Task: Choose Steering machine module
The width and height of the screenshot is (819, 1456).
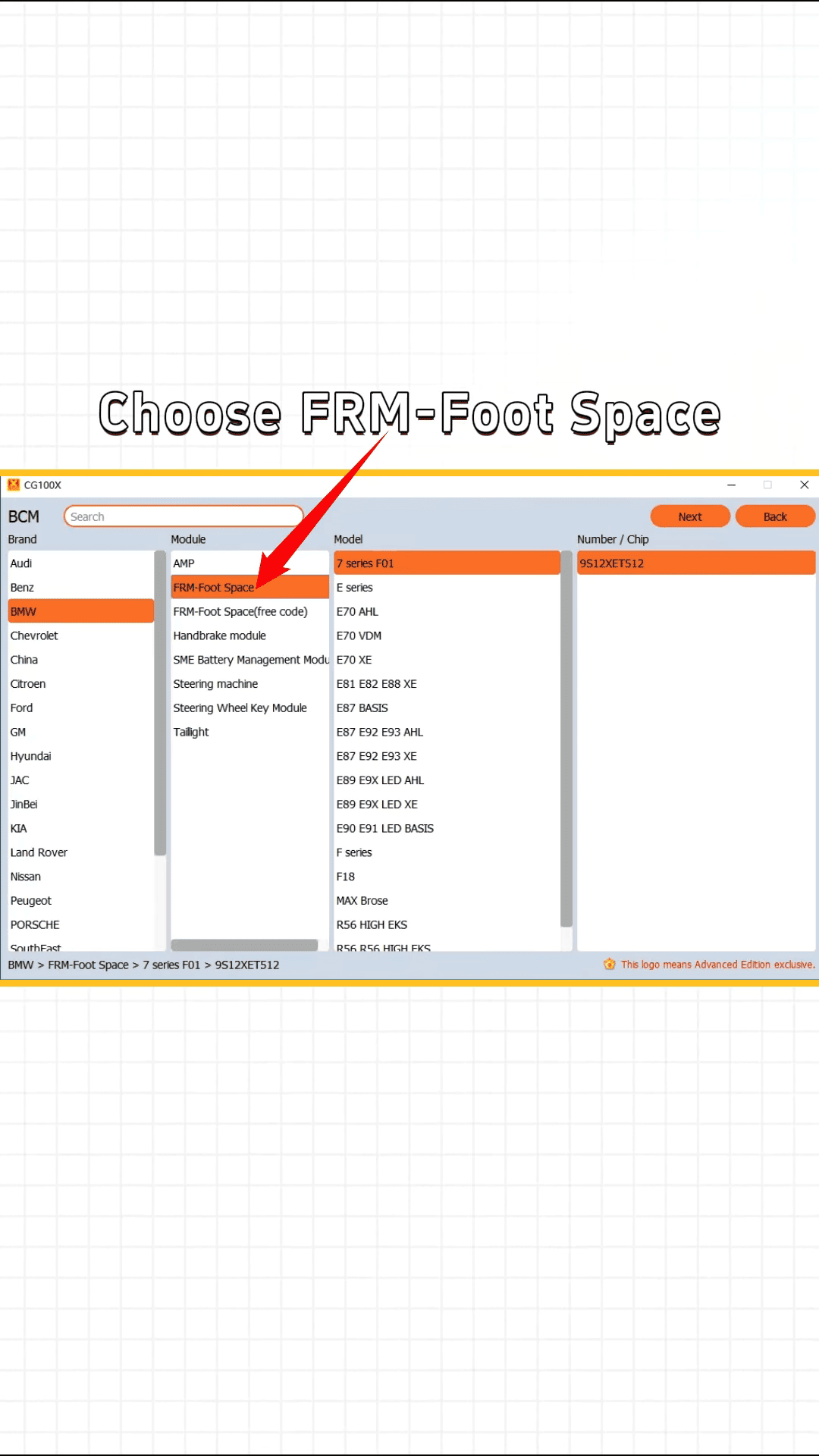Action: tap(249, 684)
